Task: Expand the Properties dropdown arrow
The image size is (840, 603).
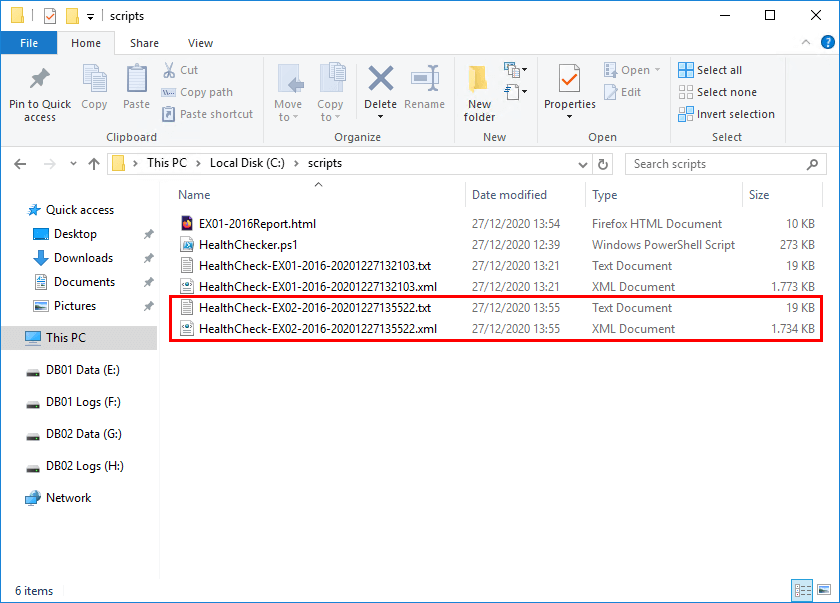Action: (569, 117)
